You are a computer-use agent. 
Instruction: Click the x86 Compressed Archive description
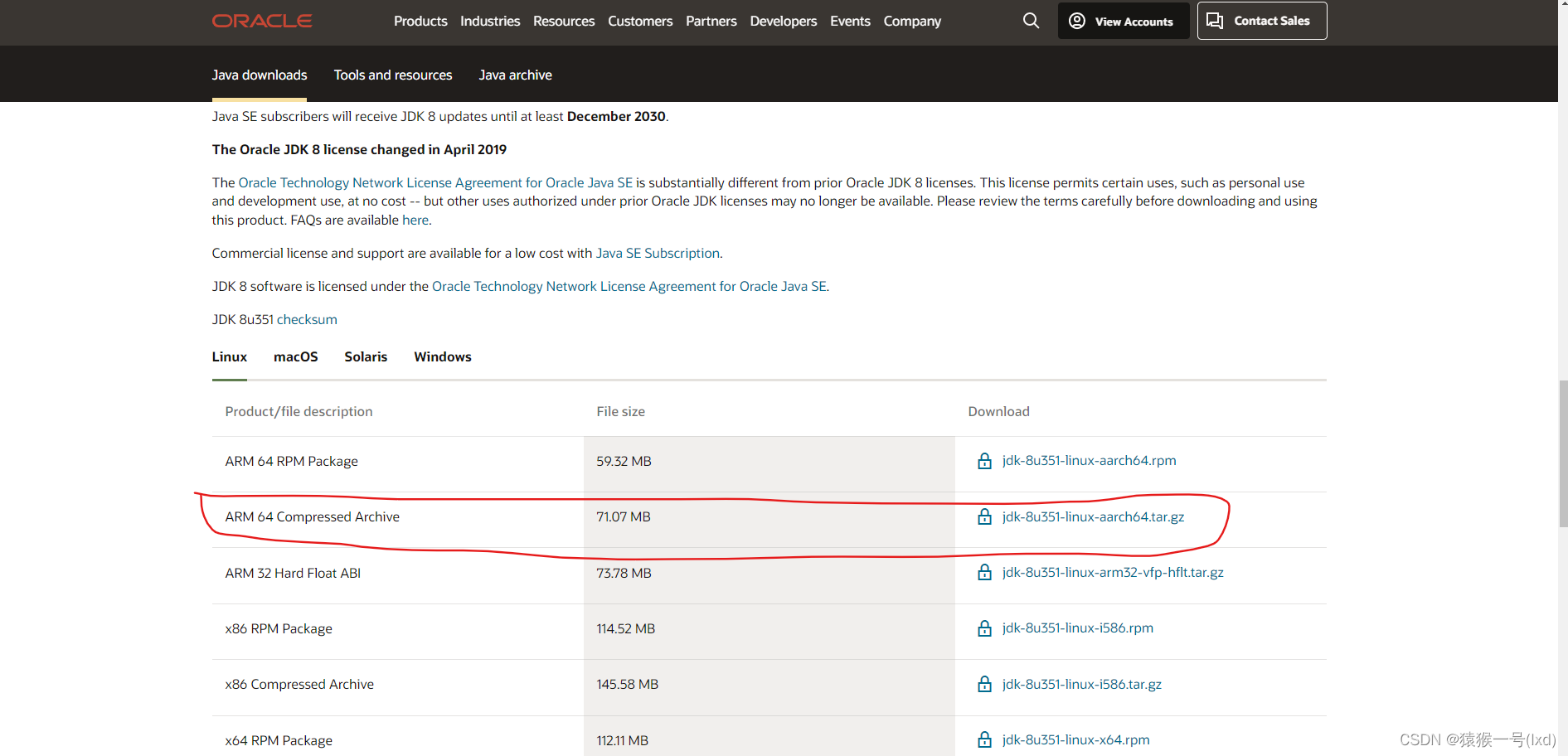point(299,684)
